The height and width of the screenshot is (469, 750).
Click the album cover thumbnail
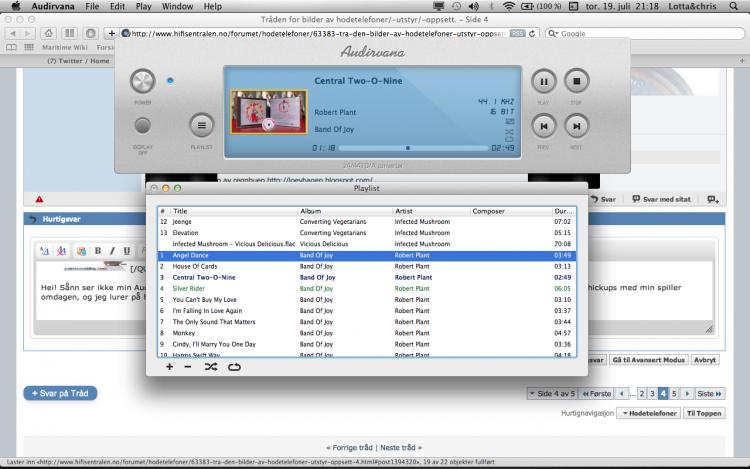click(268, 112)
